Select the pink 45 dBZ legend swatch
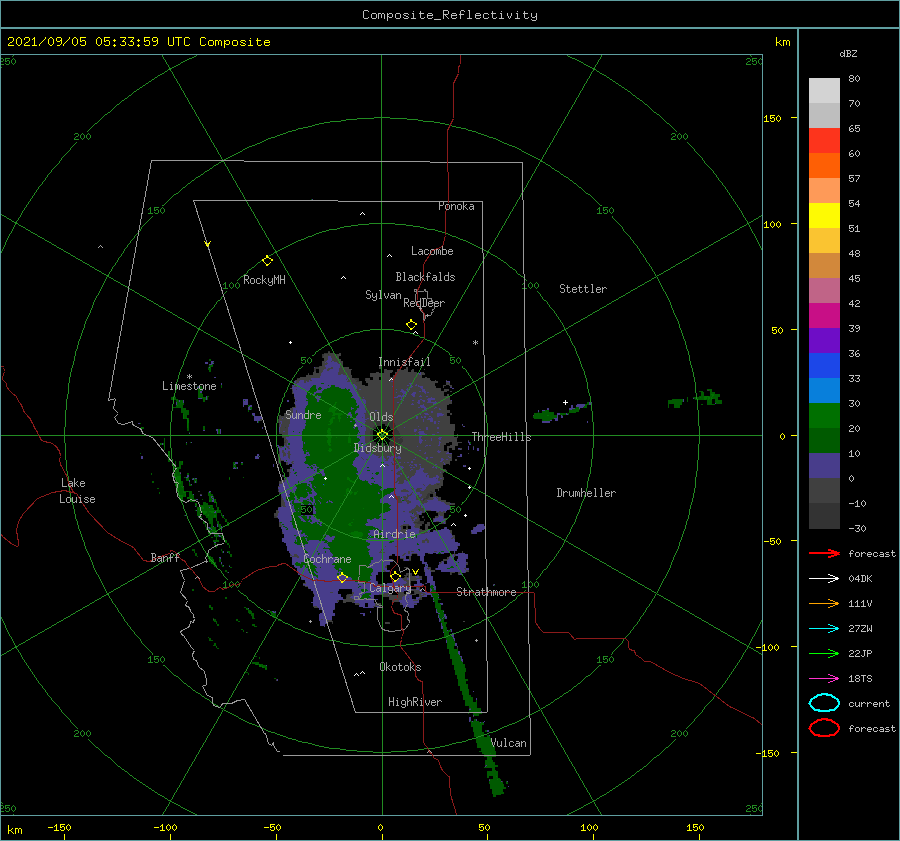 [x=824, y=290]
